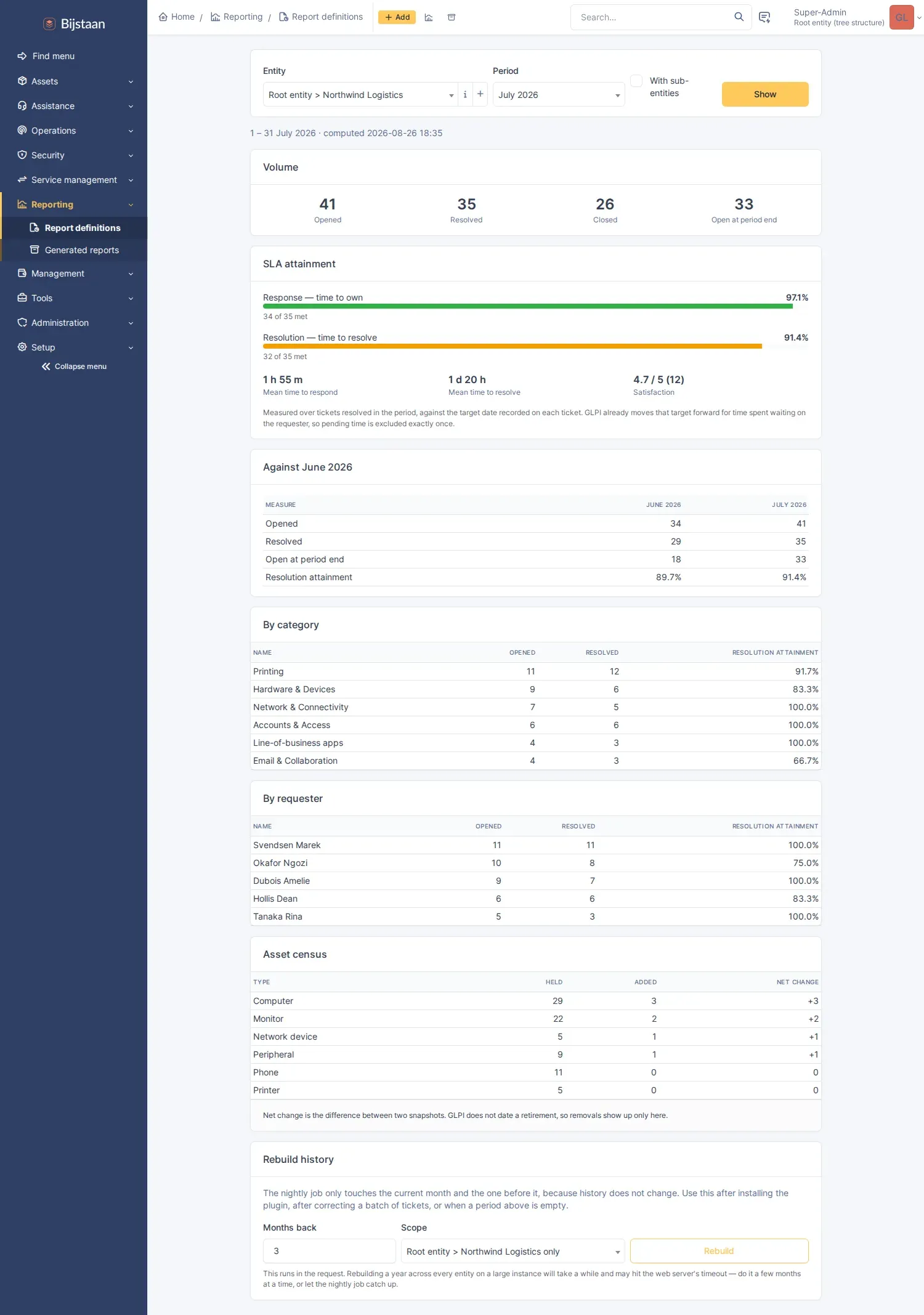Viewport: 924px width, 1315px height.
Task: Focus the Months back input field
Action: pyautogui.click(x=330, y=1251)
